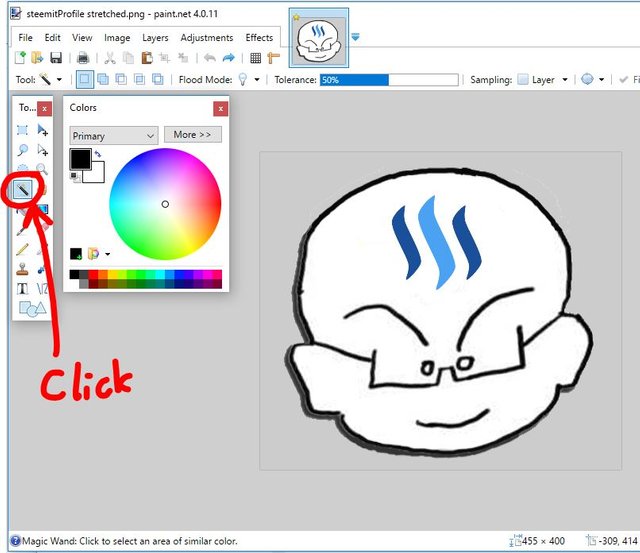The height and width of the screenshot is (553, 640).
Task: Select the Shapes tool
Action: point(33,309)
